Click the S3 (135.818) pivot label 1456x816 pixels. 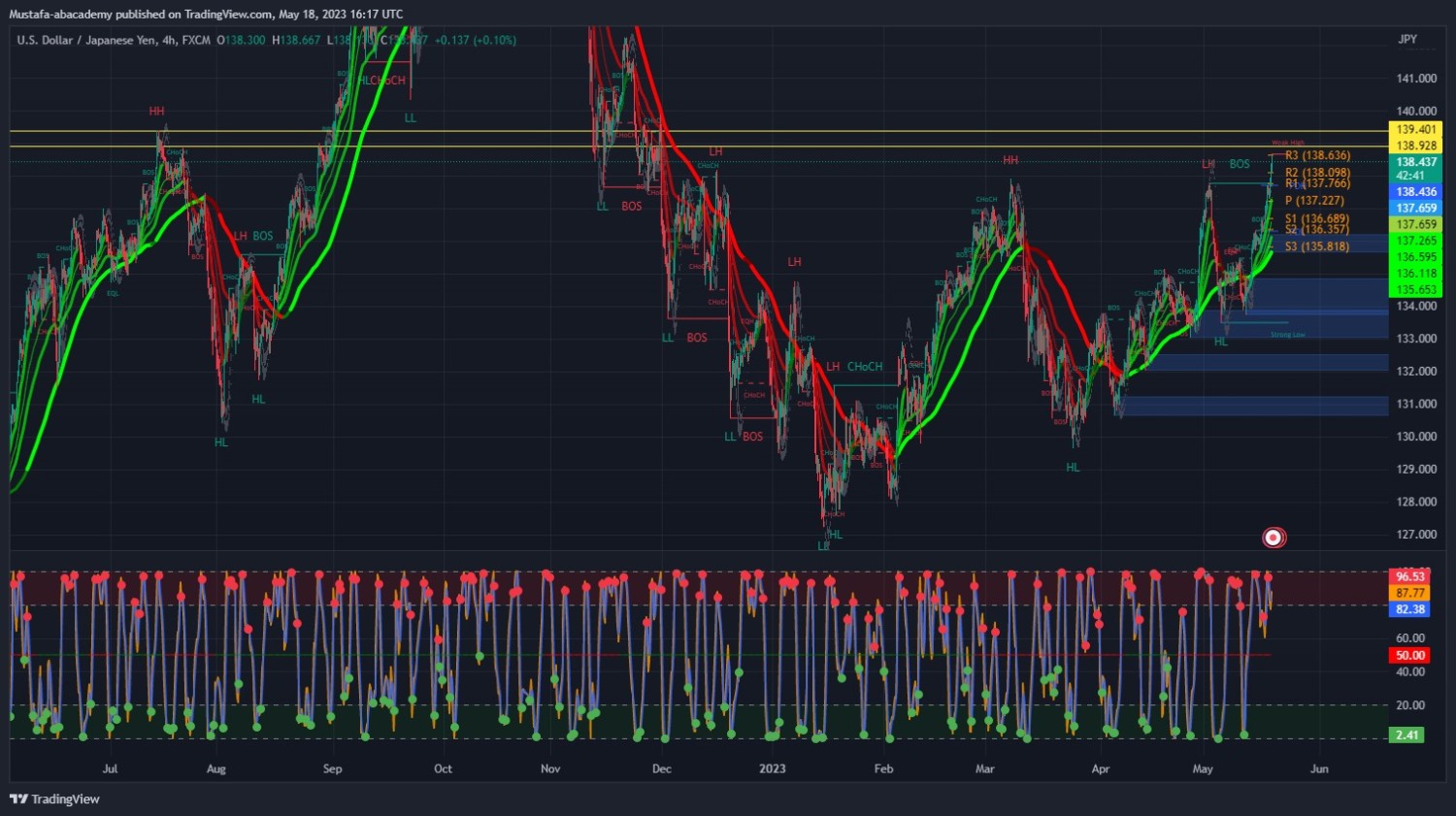1317,246
